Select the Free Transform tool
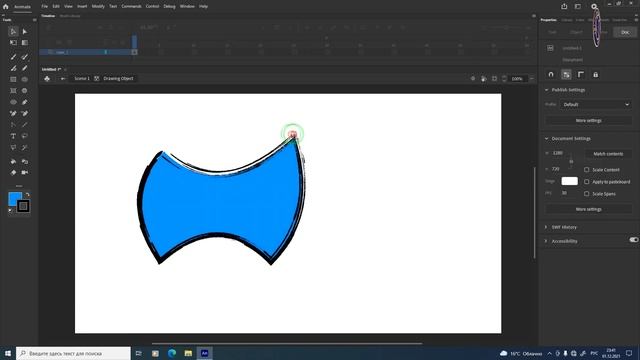640x360 pixels. (13, 42)
